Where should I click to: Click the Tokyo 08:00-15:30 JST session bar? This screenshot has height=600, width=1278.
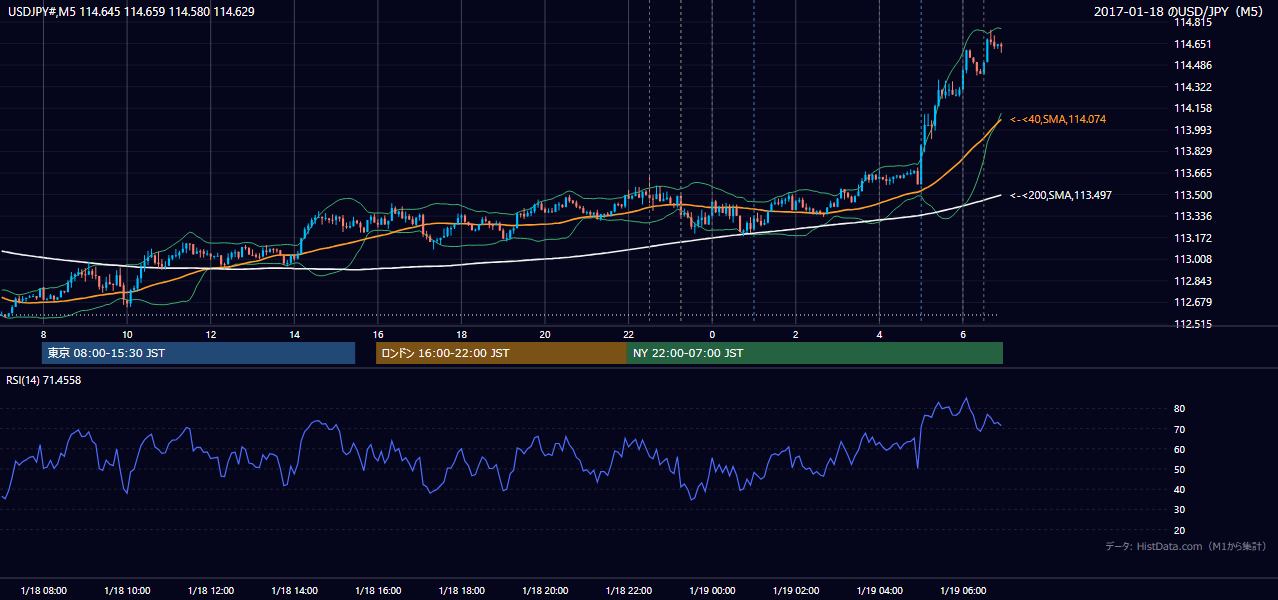[x=199, y=353]
